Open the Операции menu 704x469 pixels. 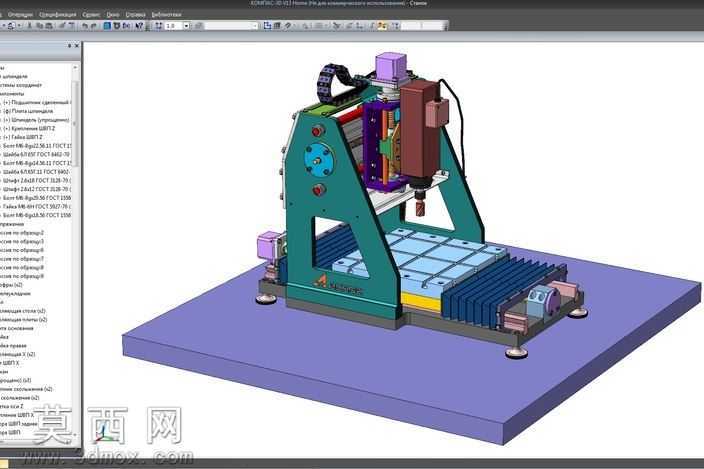coord(20,14)
